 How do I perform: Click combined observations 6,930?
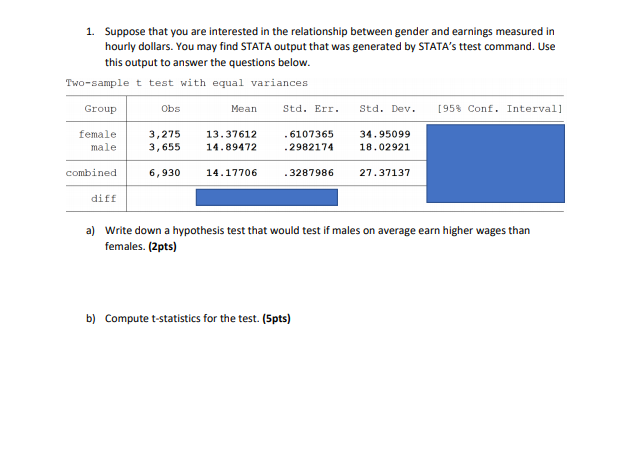[165, 173]
